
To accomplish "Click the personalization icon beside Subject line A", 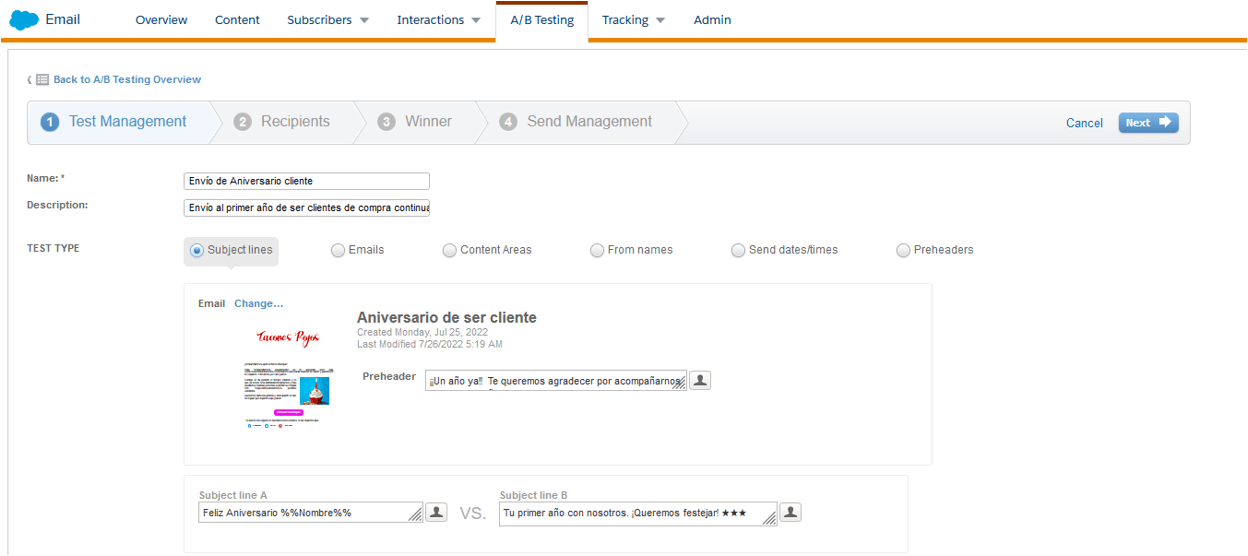I will 436,512.
